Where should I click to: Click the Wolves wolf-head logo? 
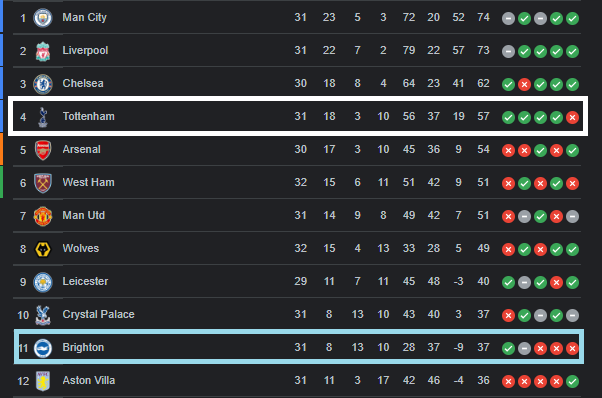(43, 249)
